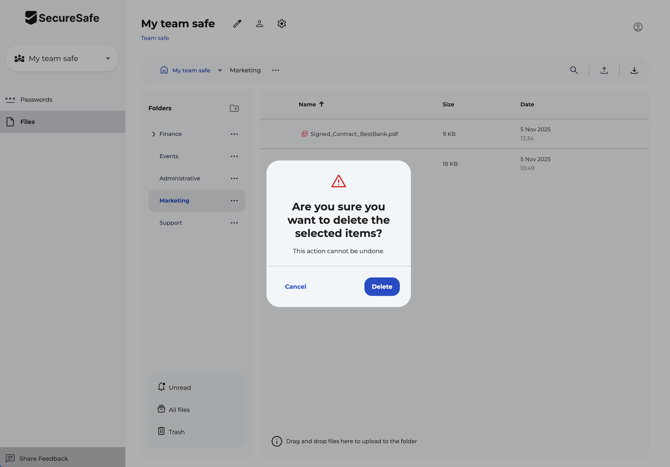Open the Trash folder

coord(176,432)
